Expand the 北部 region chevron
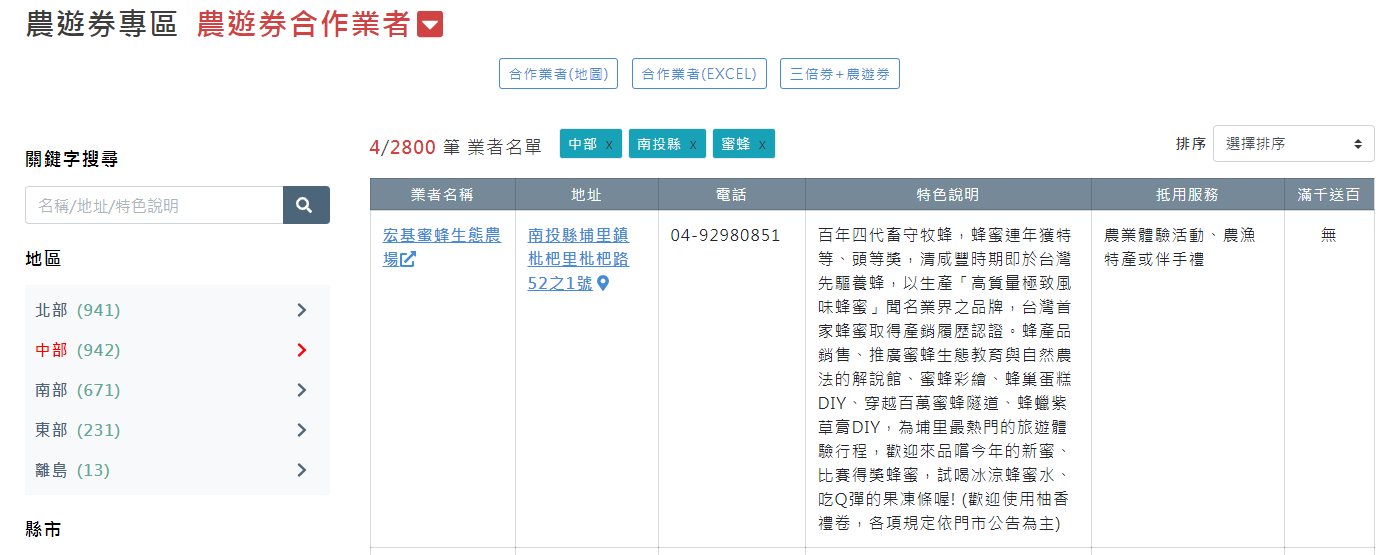The image size is (1387, 555). 301,310
